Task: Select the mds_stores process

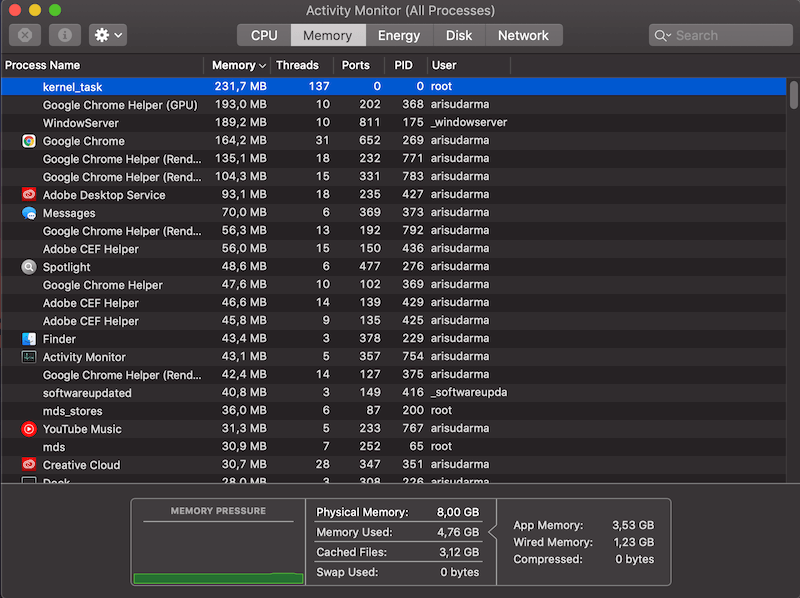Action: [x=394, y=410]
